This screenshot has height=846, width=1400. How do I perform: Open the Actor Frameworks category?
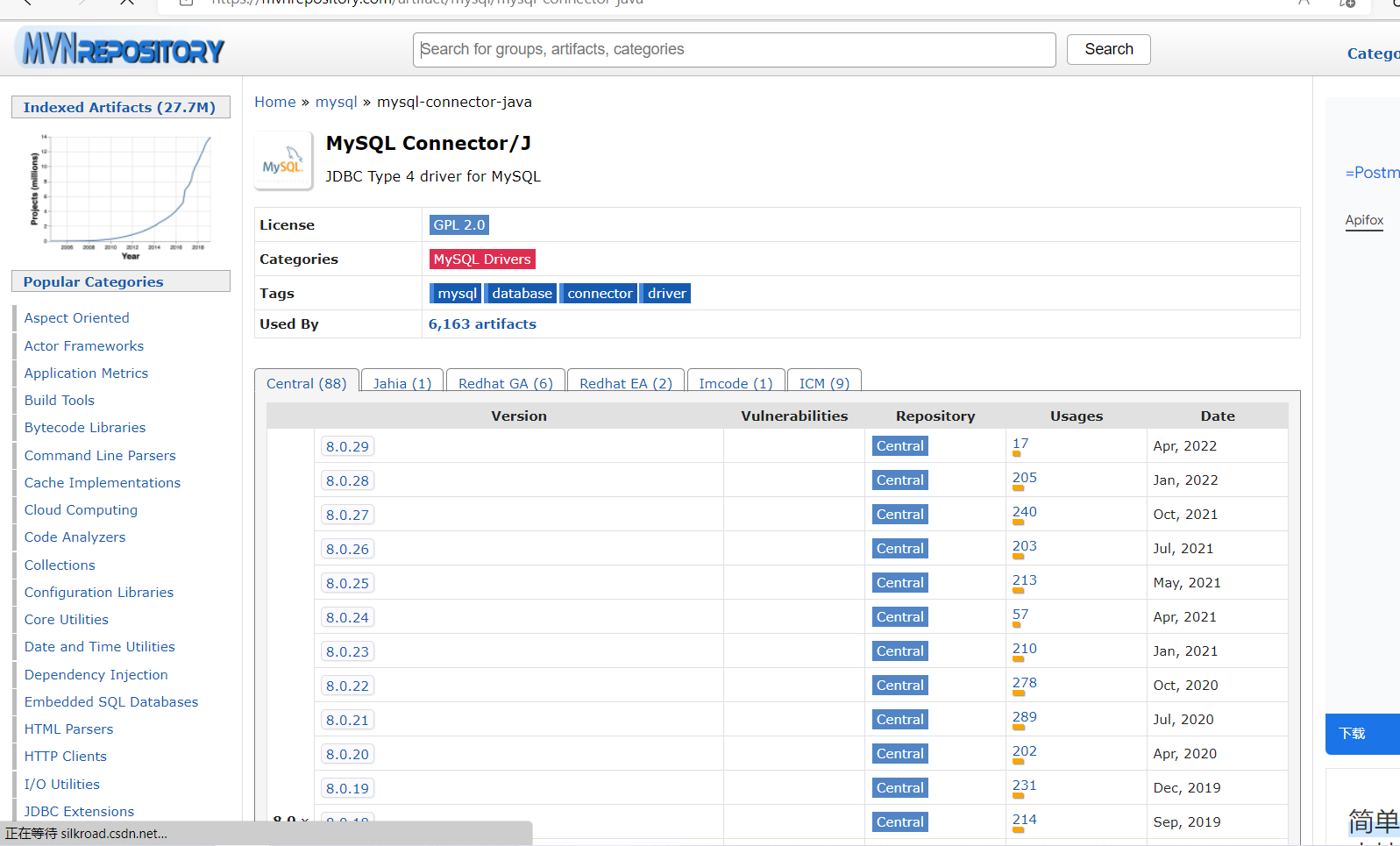(x=84, y=345)
